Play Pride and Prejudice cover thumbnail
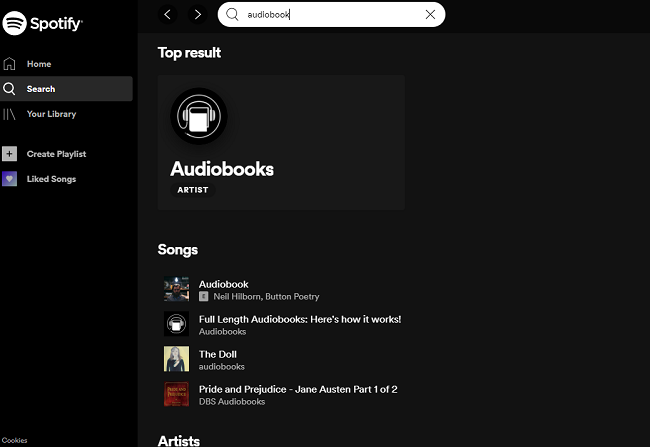This screenshot has height=447, width=650. pyautogui.click(x=177, y=394)
